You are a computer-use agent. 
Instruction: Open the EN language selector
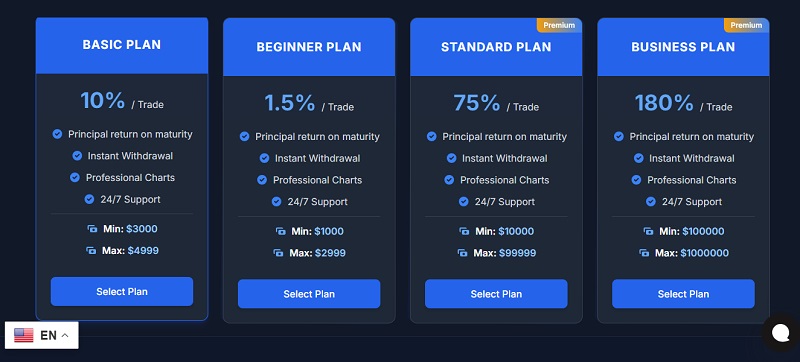pos(42,335)
